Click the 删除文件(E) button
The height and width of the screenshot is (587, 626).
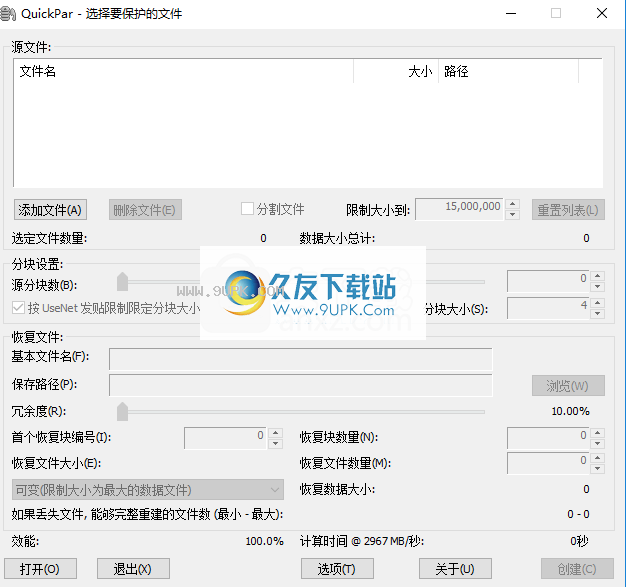tap(145, 210)
